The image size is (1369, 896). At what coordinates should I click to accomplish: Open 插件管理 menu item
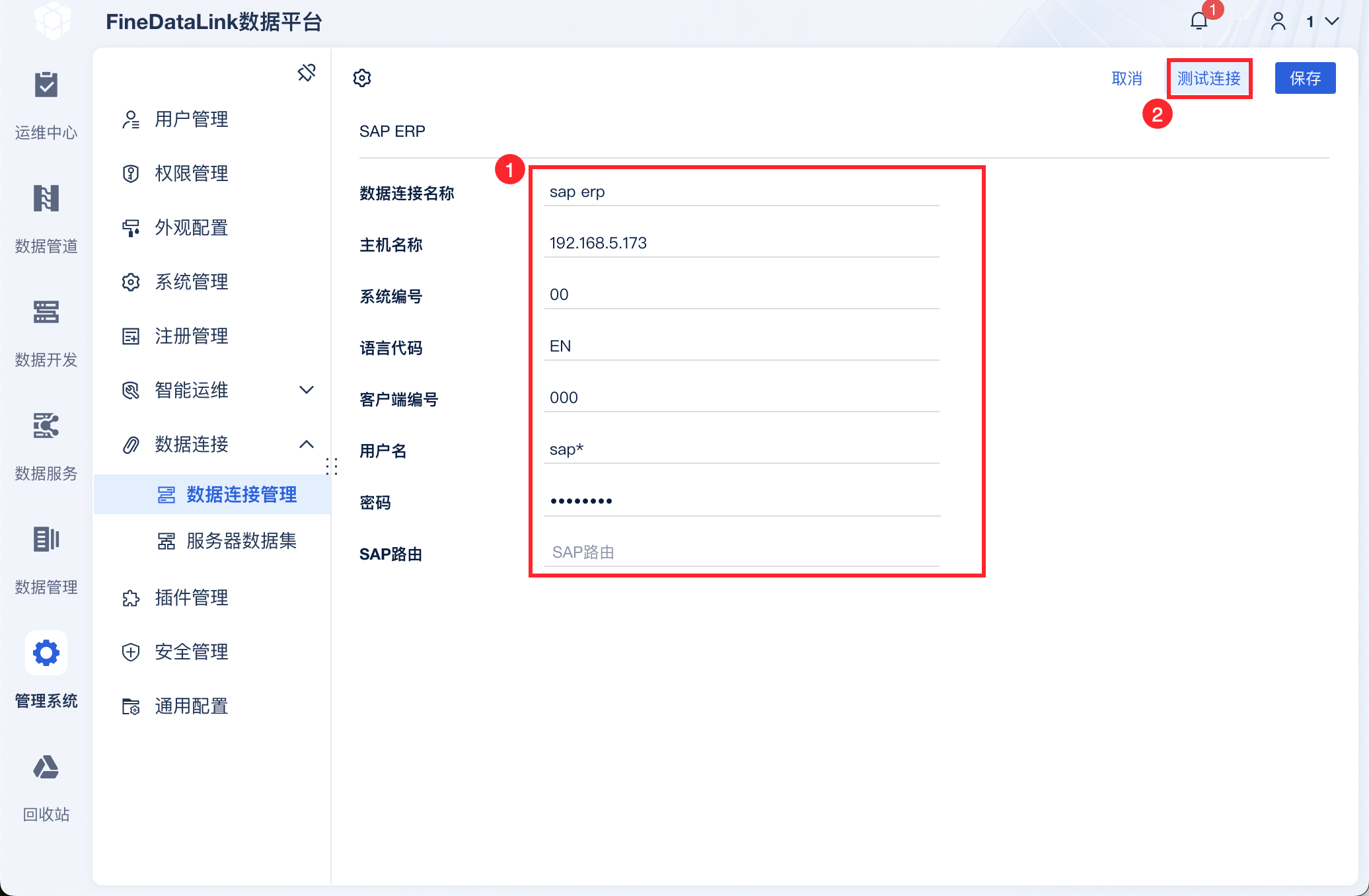pos(191,598)
